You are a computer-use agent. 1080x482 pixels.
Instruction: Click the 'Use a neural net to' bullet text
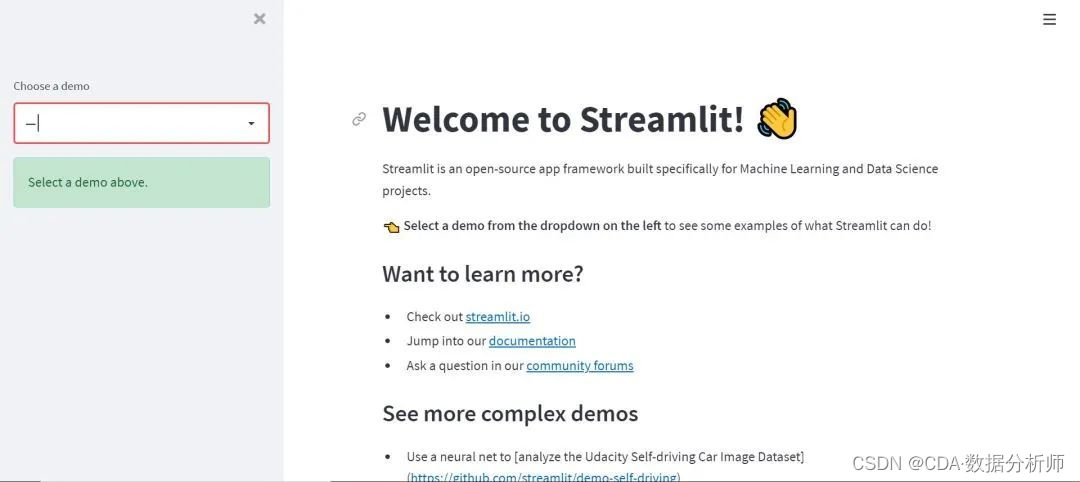tap(605, 457)
